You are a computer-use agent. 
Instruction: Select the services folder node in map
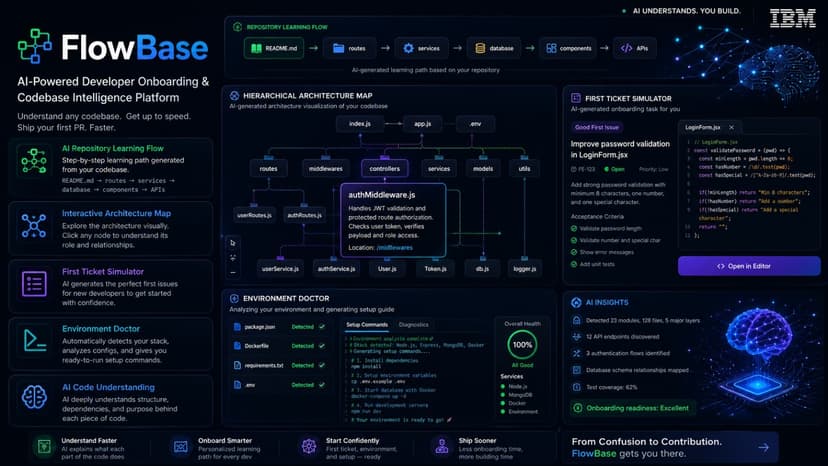click(439, 169)
